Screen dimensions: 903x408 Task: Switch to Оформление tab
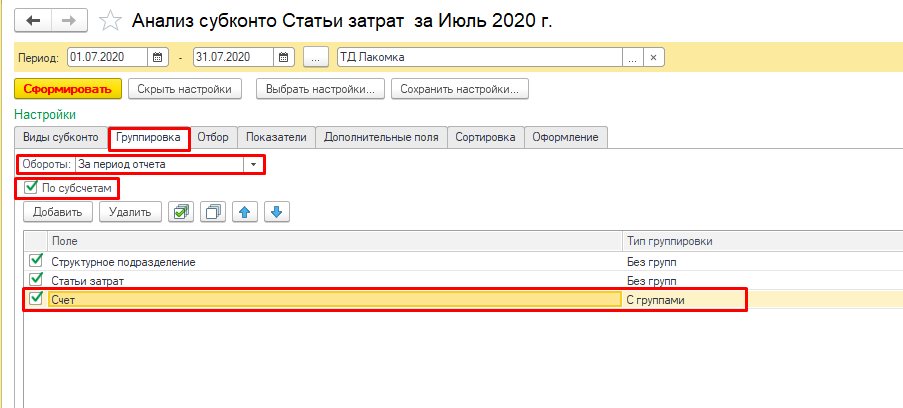pyautogui.click(x=566, y=138)
